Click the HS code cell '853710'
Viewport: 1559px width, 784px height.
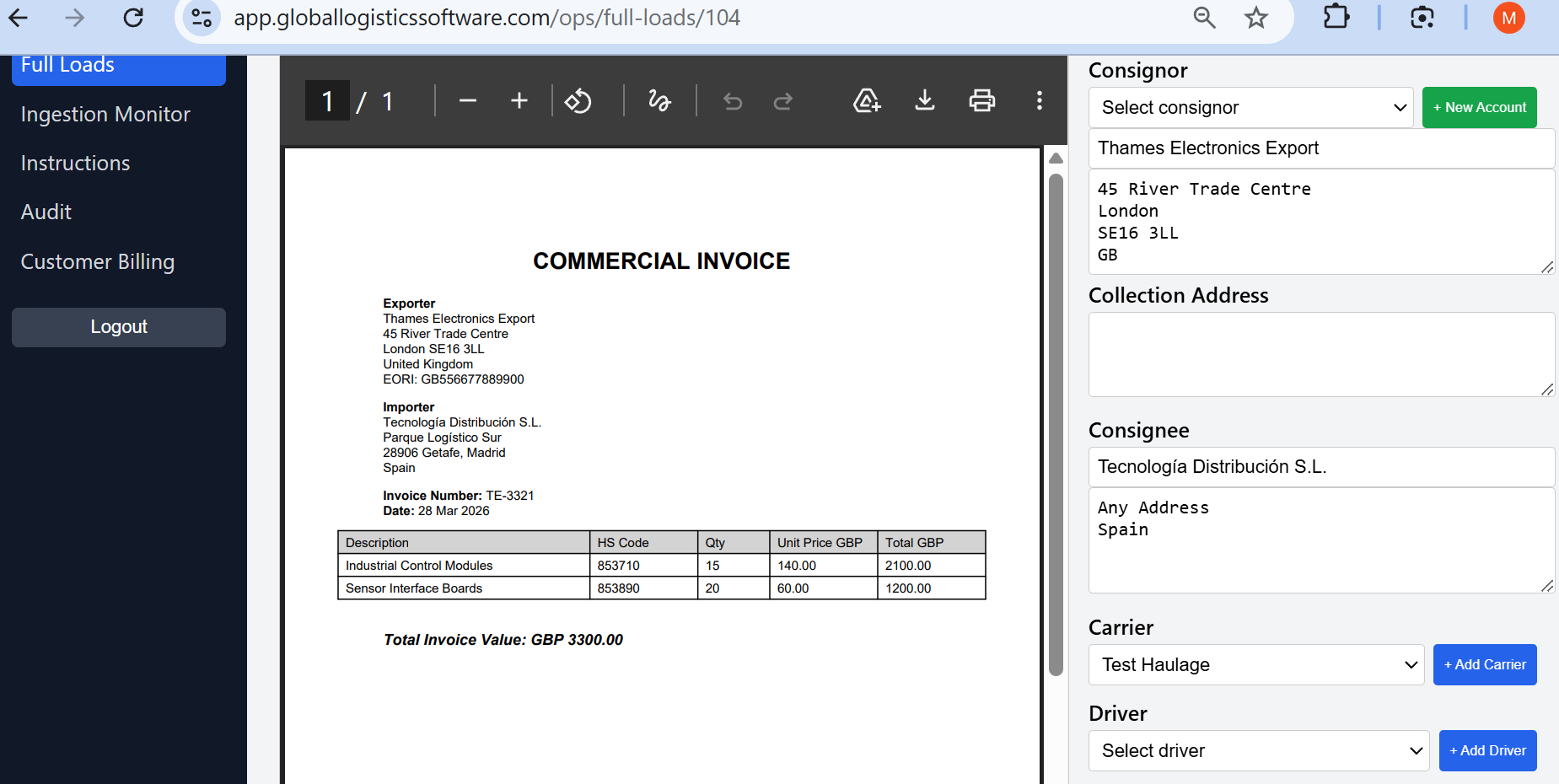(x=644, y=566)
